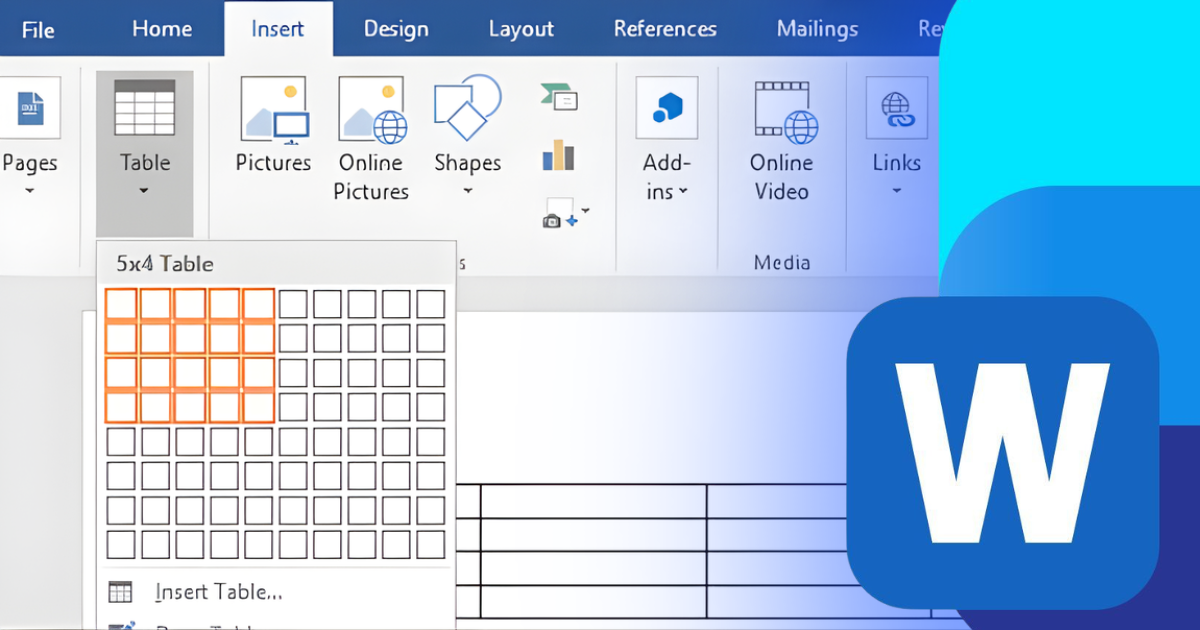
Task: Expand the Links dropdown arrow
Action: point(896,191)
